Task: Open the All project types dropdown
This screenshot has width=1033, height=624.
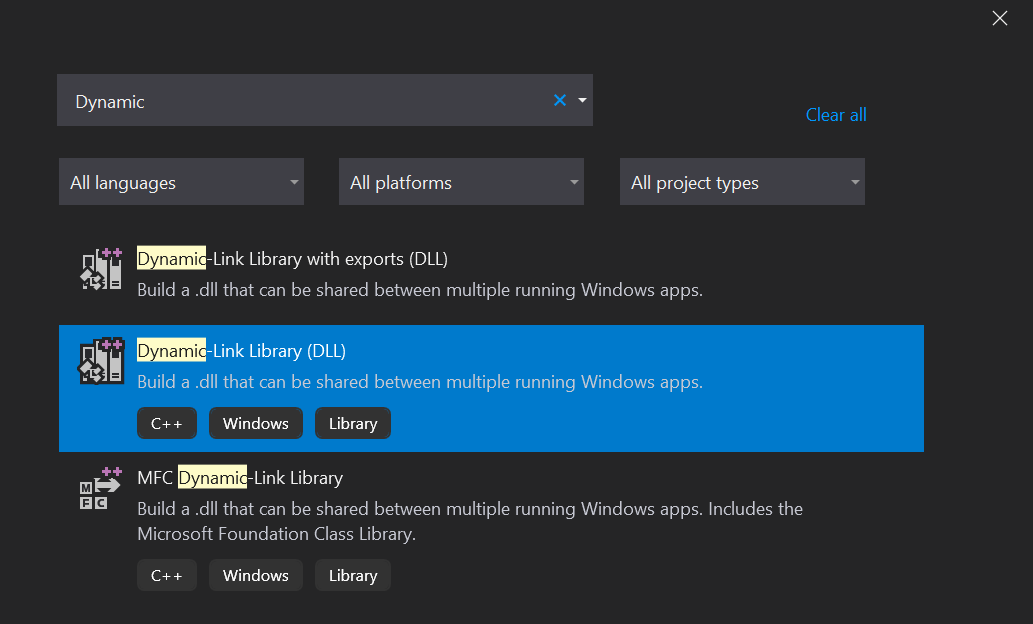Action: (742, 182)
